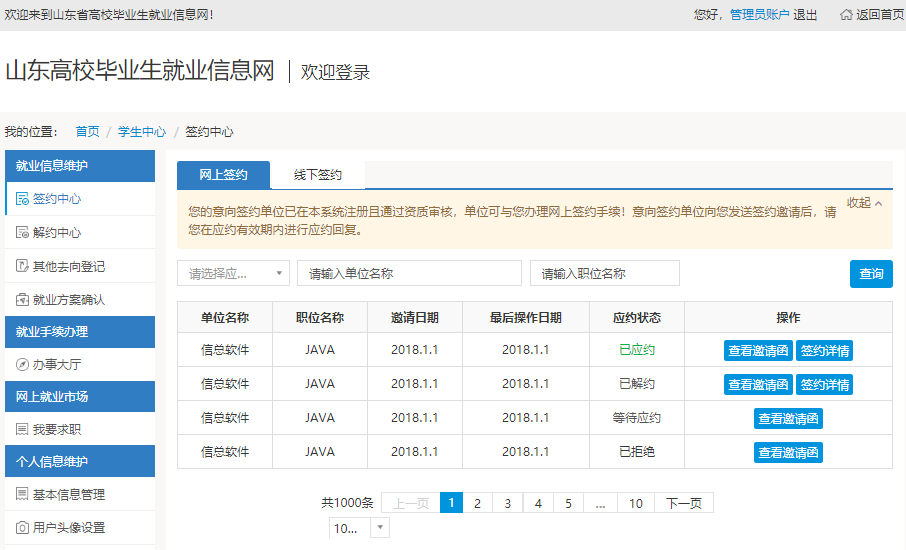906x550 pixels.
Task: Select the 网上签约 tab
Action: (x=223, y=175)
